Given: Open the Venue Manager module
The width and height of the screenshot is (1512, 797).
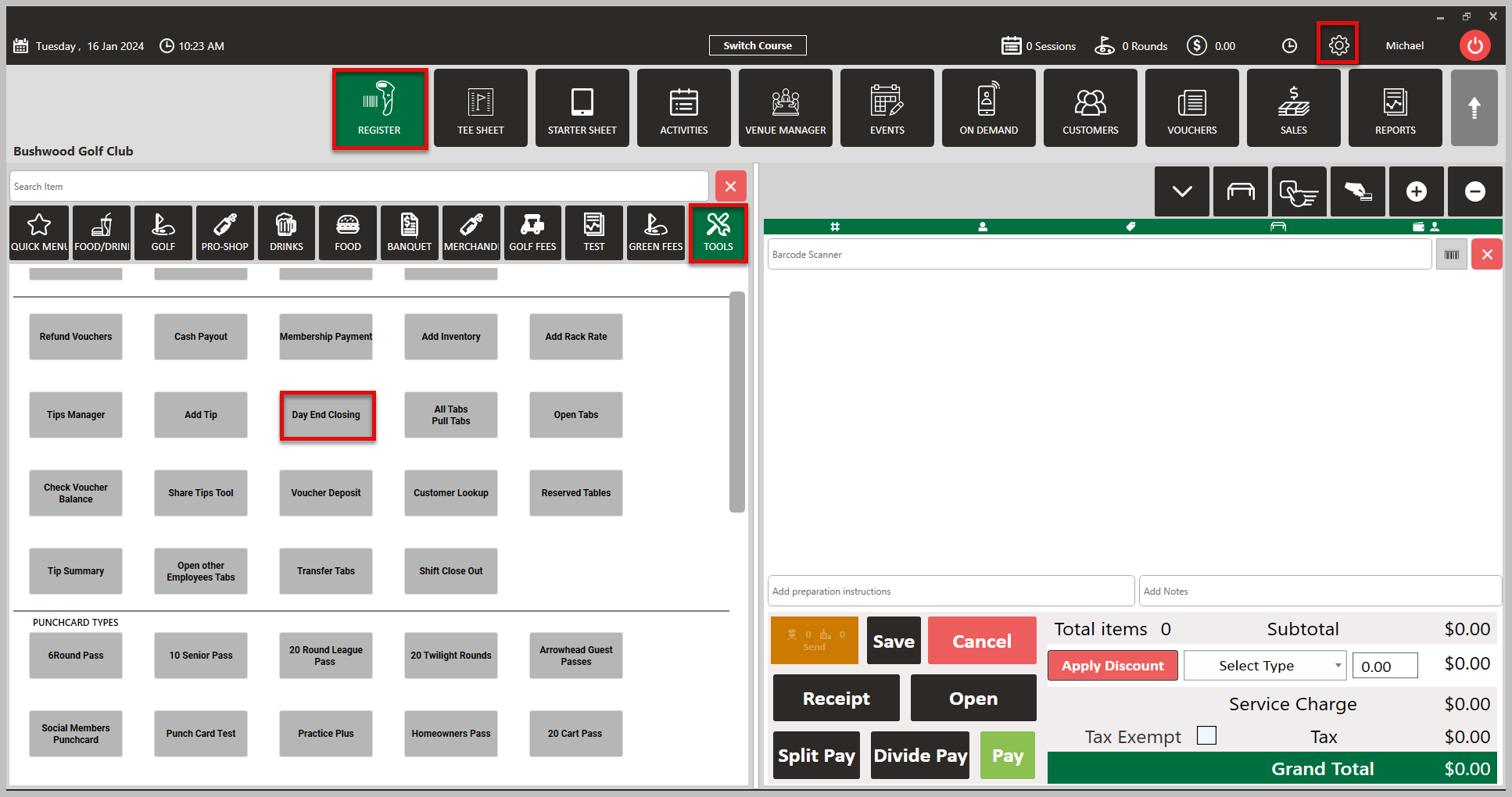Looking at the screenshot, I should (786, 108).
